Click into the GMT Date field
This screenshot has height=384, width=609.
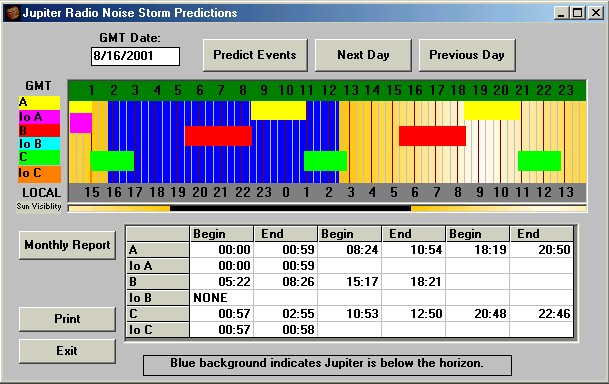click(x=135, y=56)
